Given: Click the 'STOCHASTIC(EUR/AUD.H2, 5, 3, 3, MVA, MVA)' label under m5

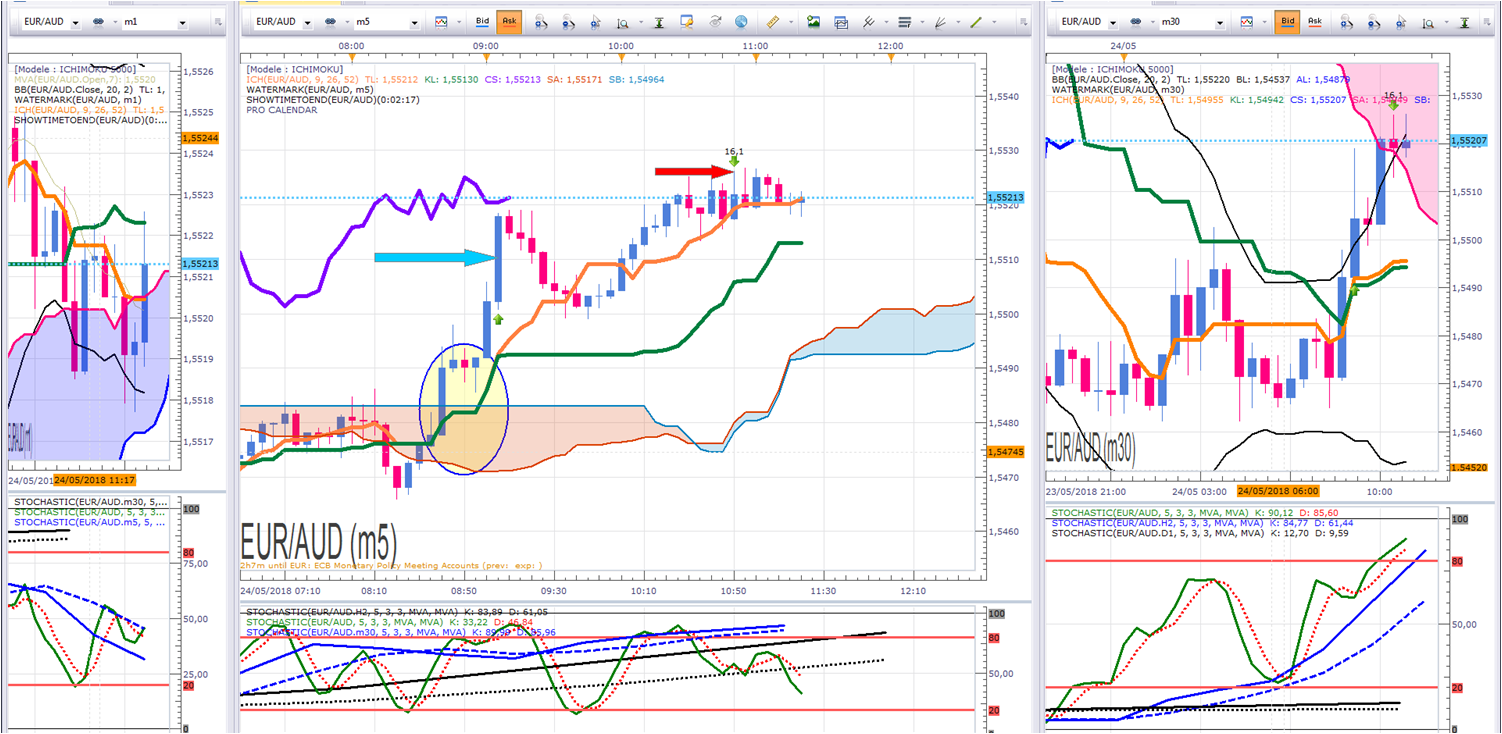Looking at the screenshot, I should 352,611.
